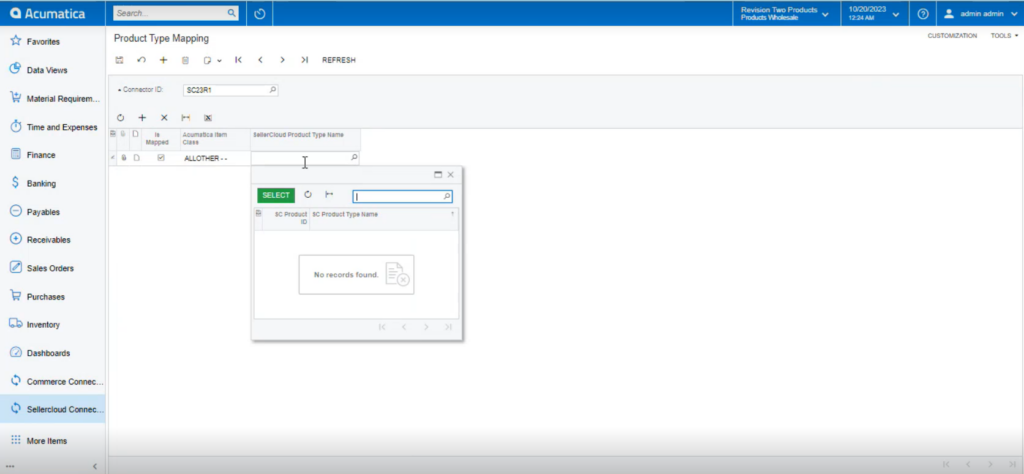Open Time and Expenses workspace
This screenshot has width=1024, height=474.
pos(52,127)
